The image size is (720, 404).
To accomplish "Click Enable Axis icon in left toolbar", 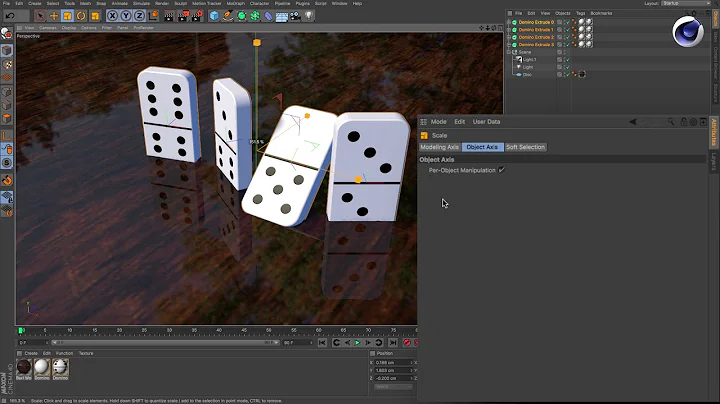I will coord(6,135).
